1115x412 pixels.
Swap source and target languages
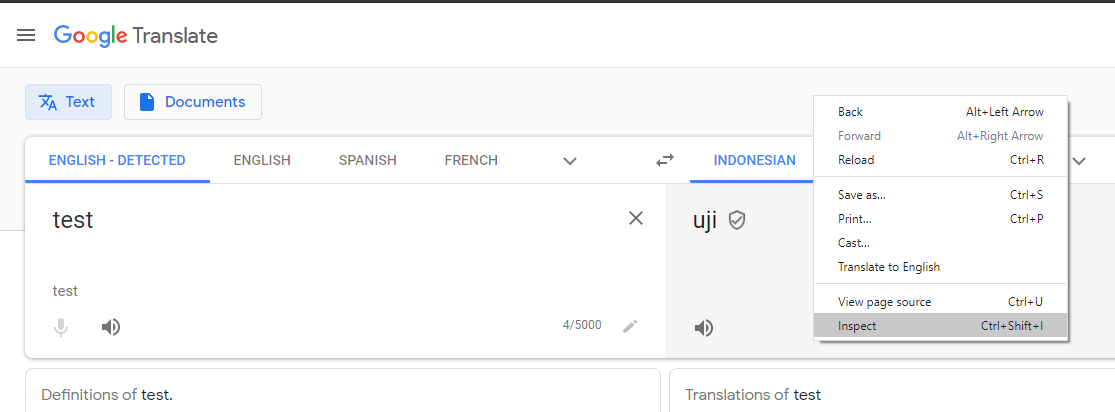pos(665,161)
